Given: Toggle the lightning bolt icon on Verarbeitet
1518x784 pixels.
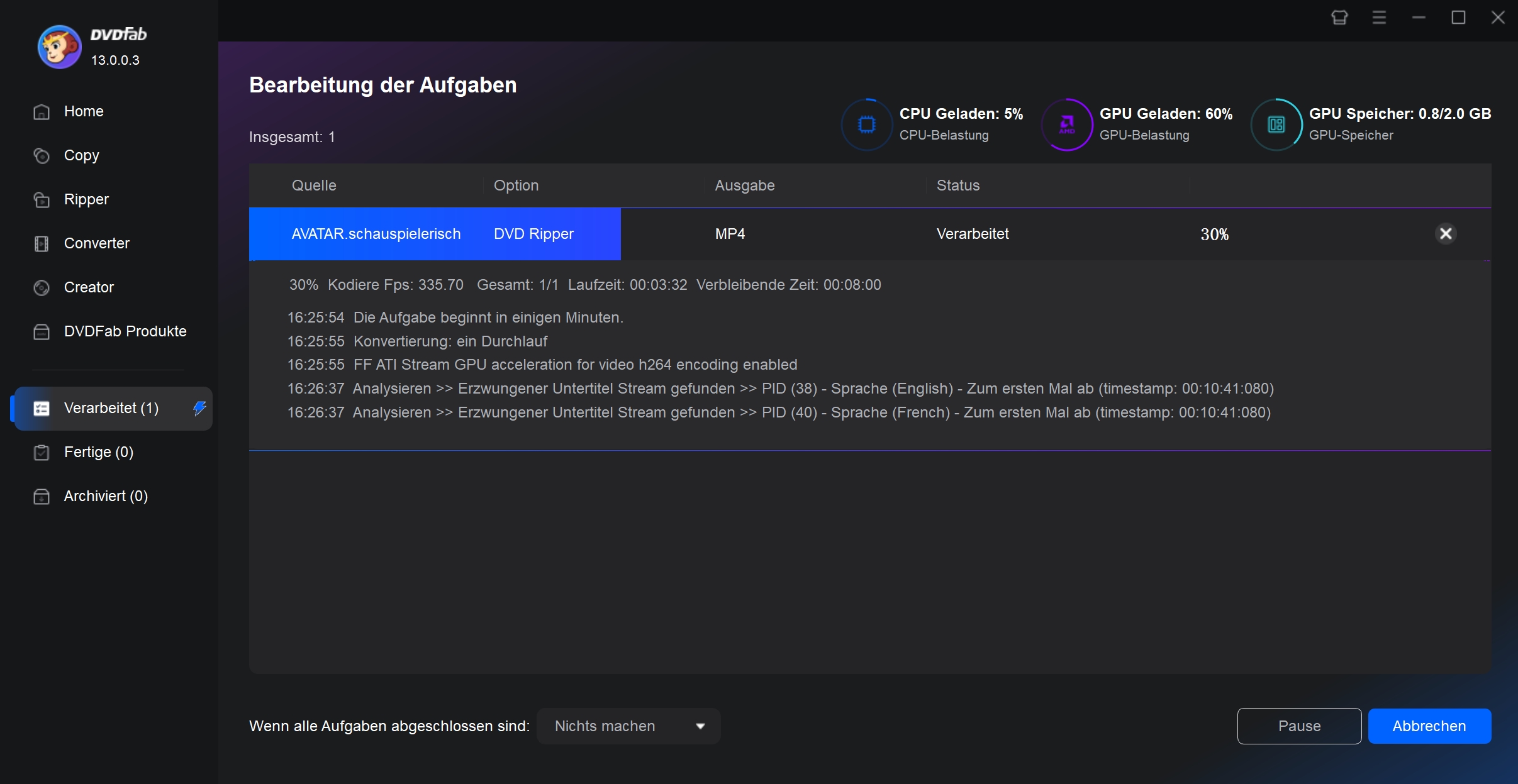Looking at the screenshot, I should 199,408.
